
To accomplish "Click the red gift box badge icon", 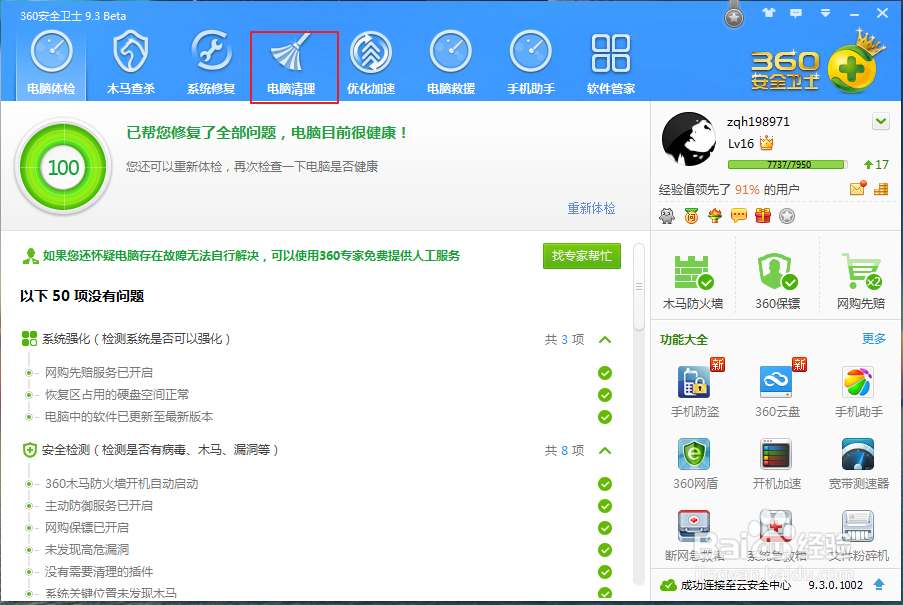I will point(763,216).
